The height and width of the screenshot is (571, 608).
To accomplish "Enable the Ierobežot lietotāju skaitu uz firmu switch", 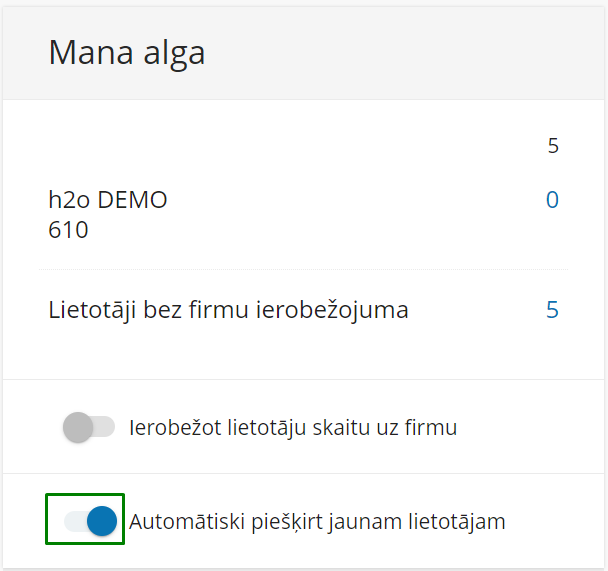I will coord(89,427).
